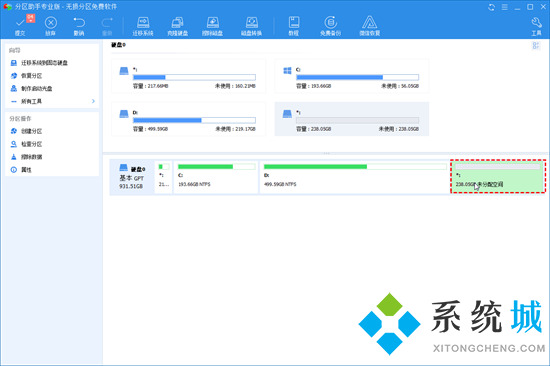The width and height of the screenshot is (550, 366).
Task: Click the drive icon on the 217.66MB card
Action: [x=124, y=71]
